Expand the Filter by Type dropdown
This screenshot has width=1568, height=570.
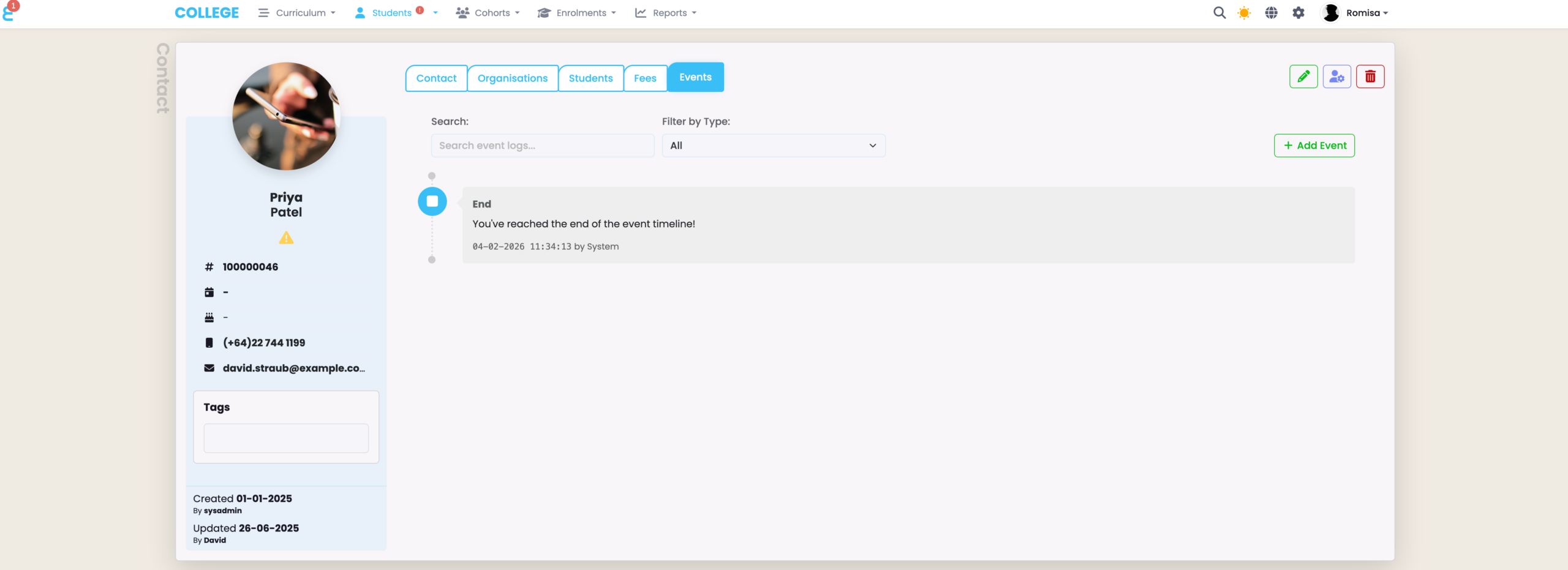[x=773, y=146]
